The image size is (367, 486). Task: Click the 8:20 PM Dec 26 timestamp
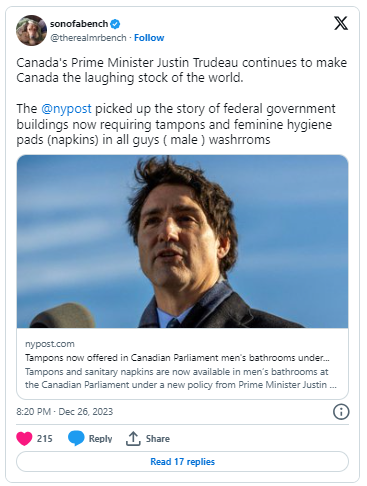click(x=65, y=412)
